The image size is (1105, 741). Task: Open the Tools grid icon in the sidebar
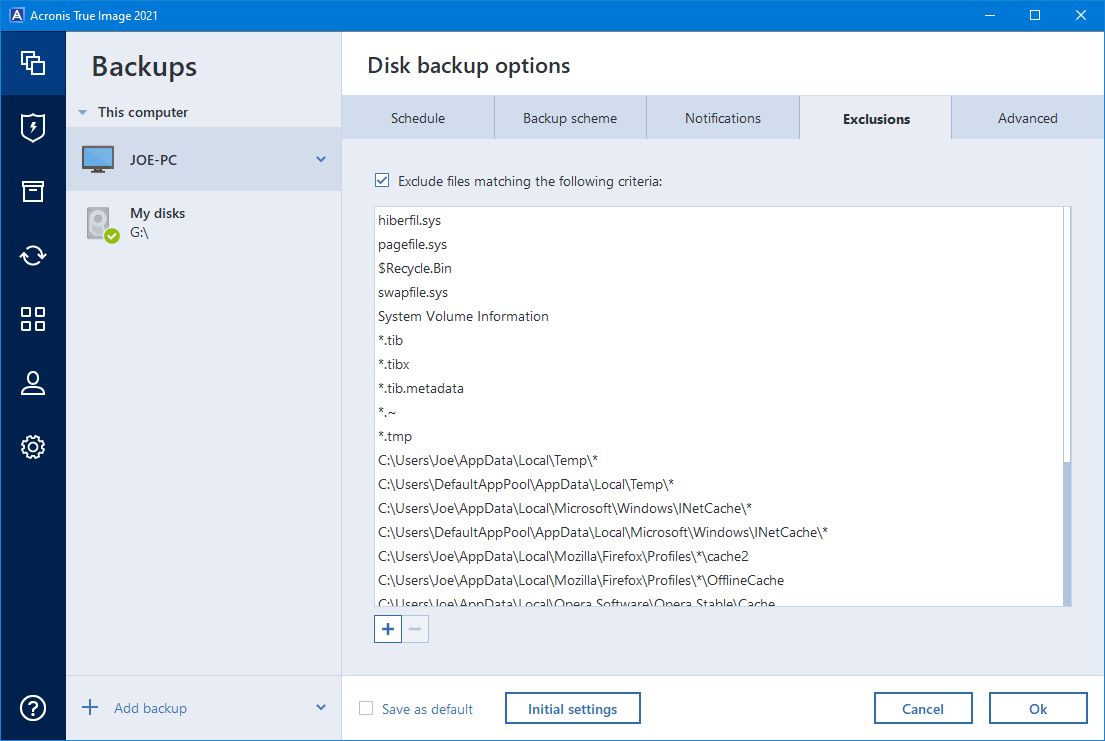point(32,319)
